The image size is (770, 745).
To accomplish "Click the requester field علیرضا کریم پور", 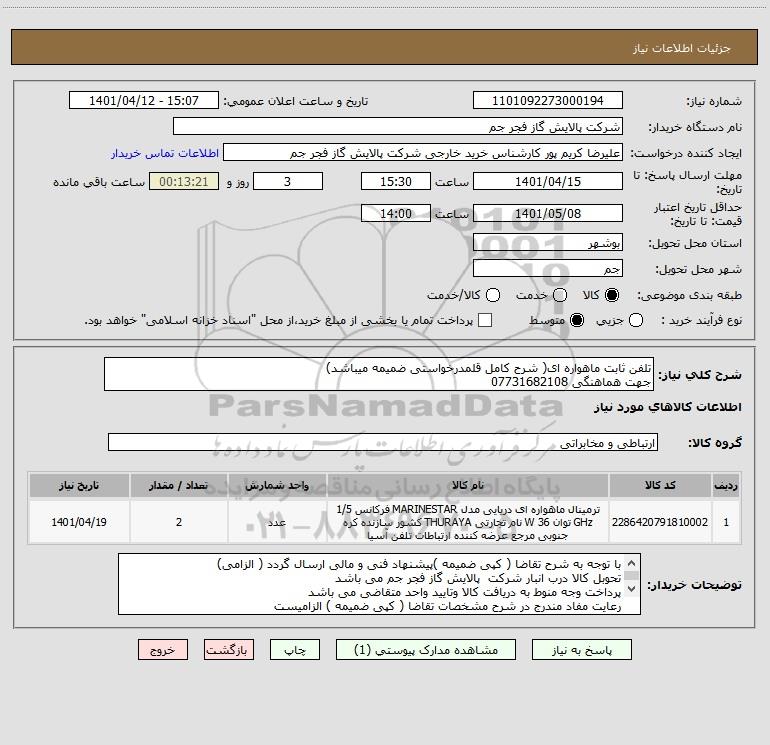I will (x=423, y=153).
